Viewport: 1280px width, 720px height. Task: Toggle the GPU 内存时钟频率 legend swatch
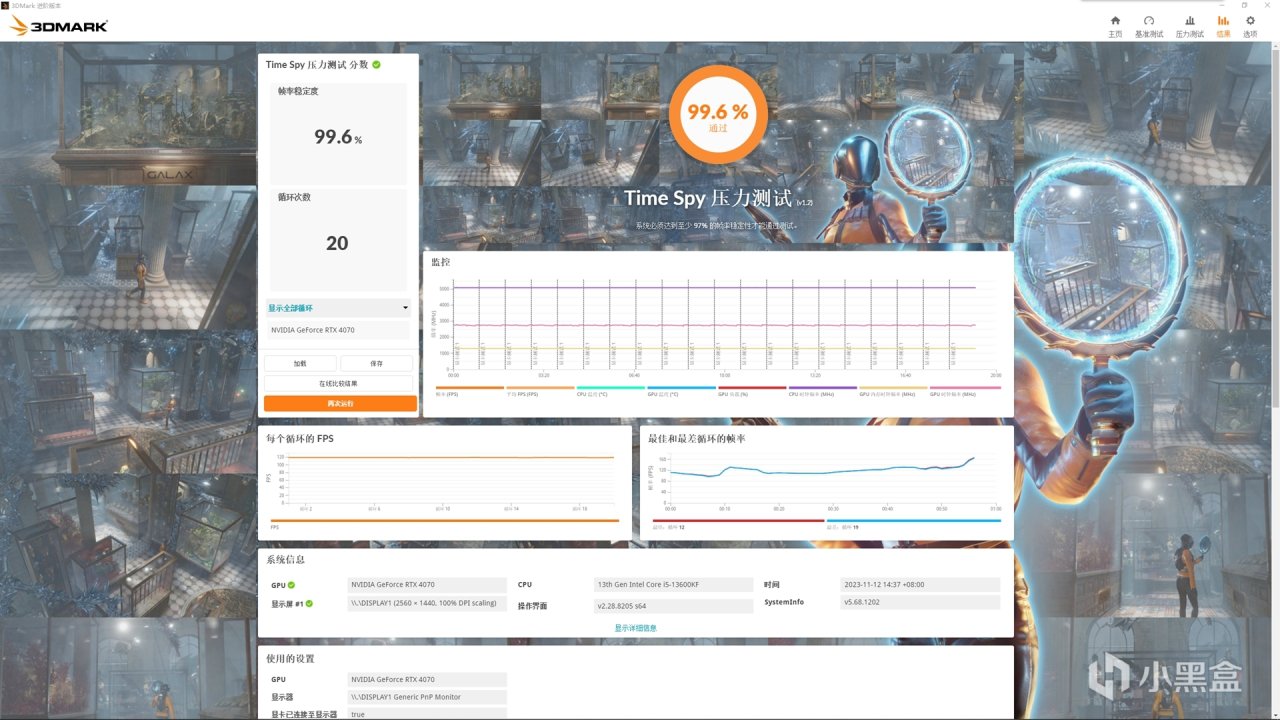point(893,388)
